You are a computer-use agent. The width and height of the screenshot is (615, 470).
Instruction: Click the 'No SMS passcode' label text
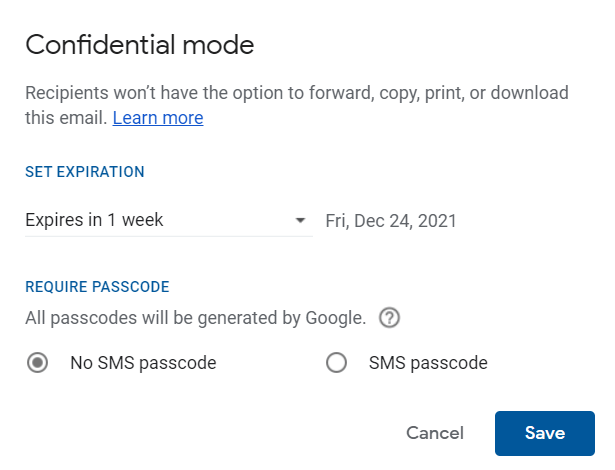coord(143,363)
